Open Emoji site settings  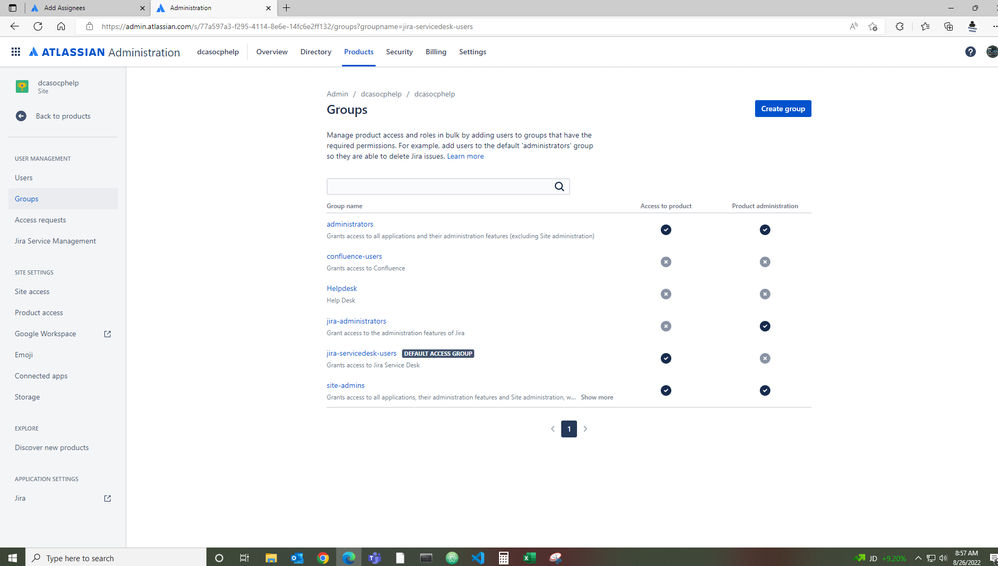click(x=63, y=355)
